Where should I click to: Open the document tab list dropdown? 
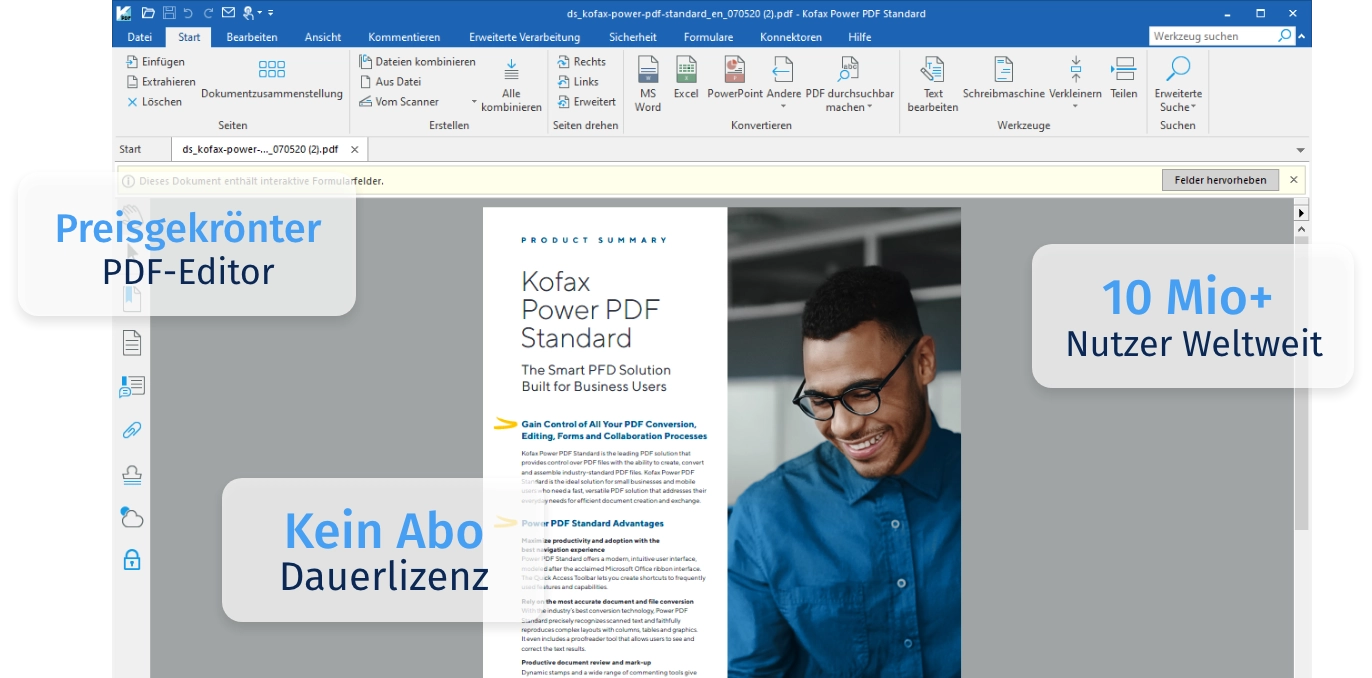click(x=1300, y=150)
